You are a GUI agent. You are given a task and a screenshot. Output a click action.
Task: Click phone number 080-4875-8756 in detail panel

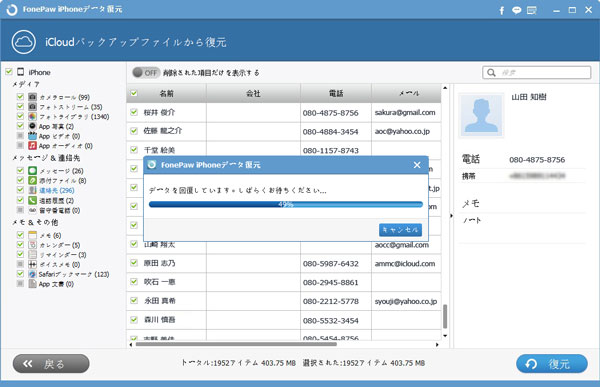coord(537,160)
